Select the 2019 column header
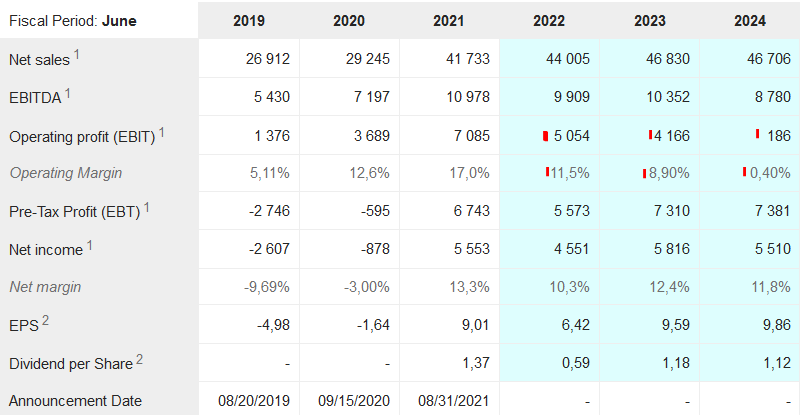 [248, 21]
